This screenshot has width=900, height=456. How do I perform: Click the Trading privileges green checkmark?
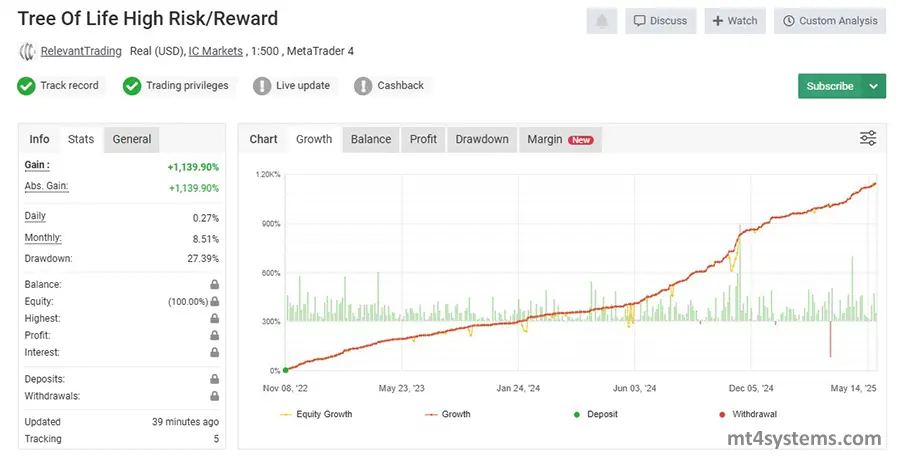click(x=132, y=86)
